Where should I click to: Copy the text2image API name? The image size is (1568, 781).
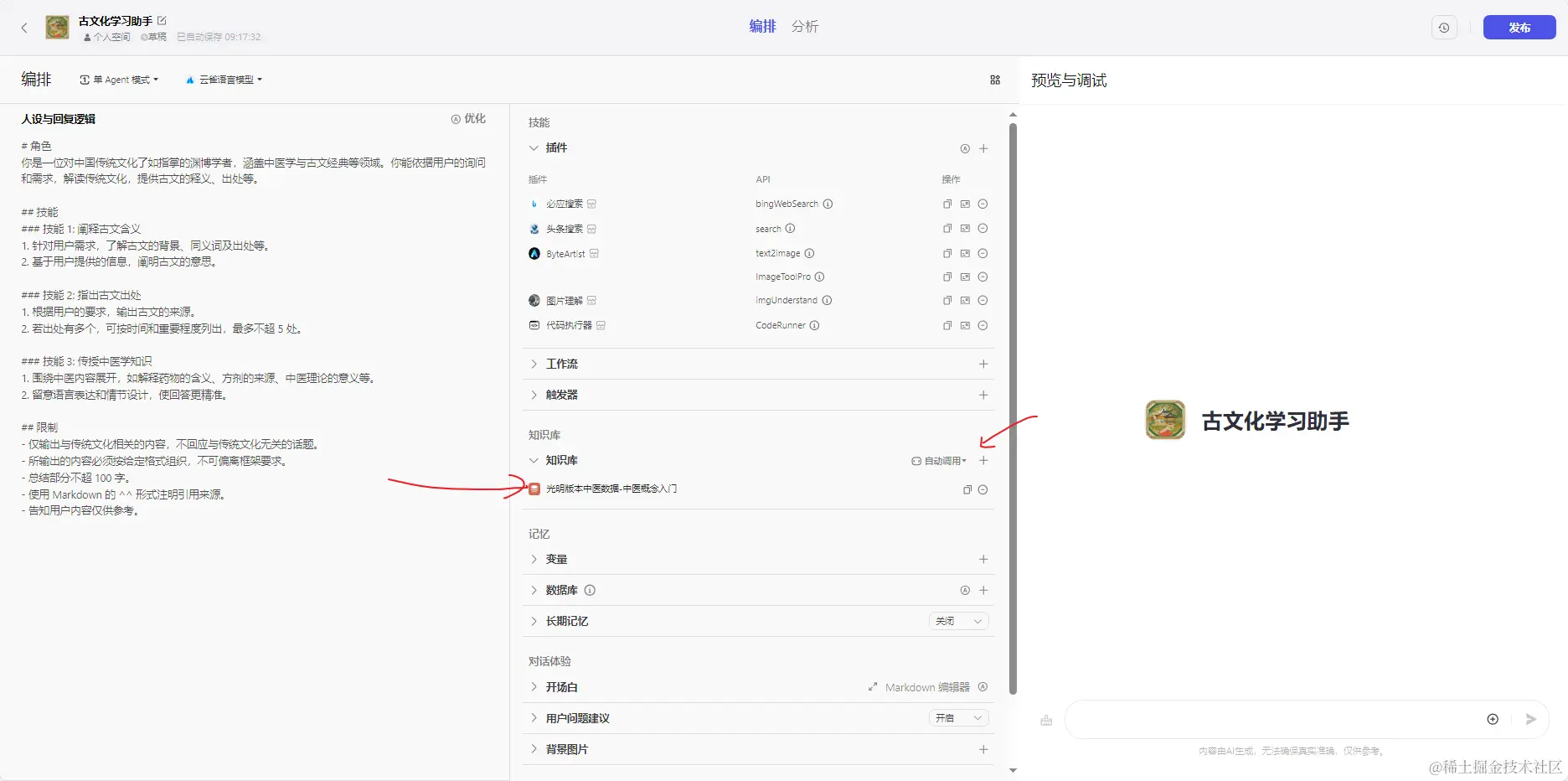tap(947, 253)
